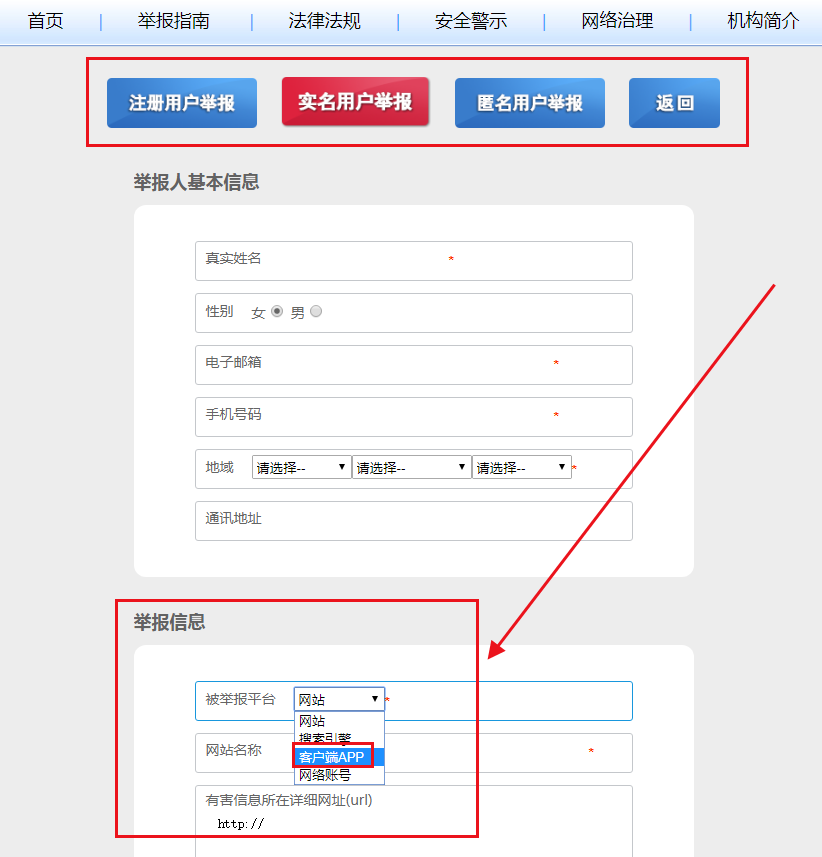The width and height of the screenshot is (822, 857).
Task: Expand the third 地域 region dropdown
Action: click(521, 467)
